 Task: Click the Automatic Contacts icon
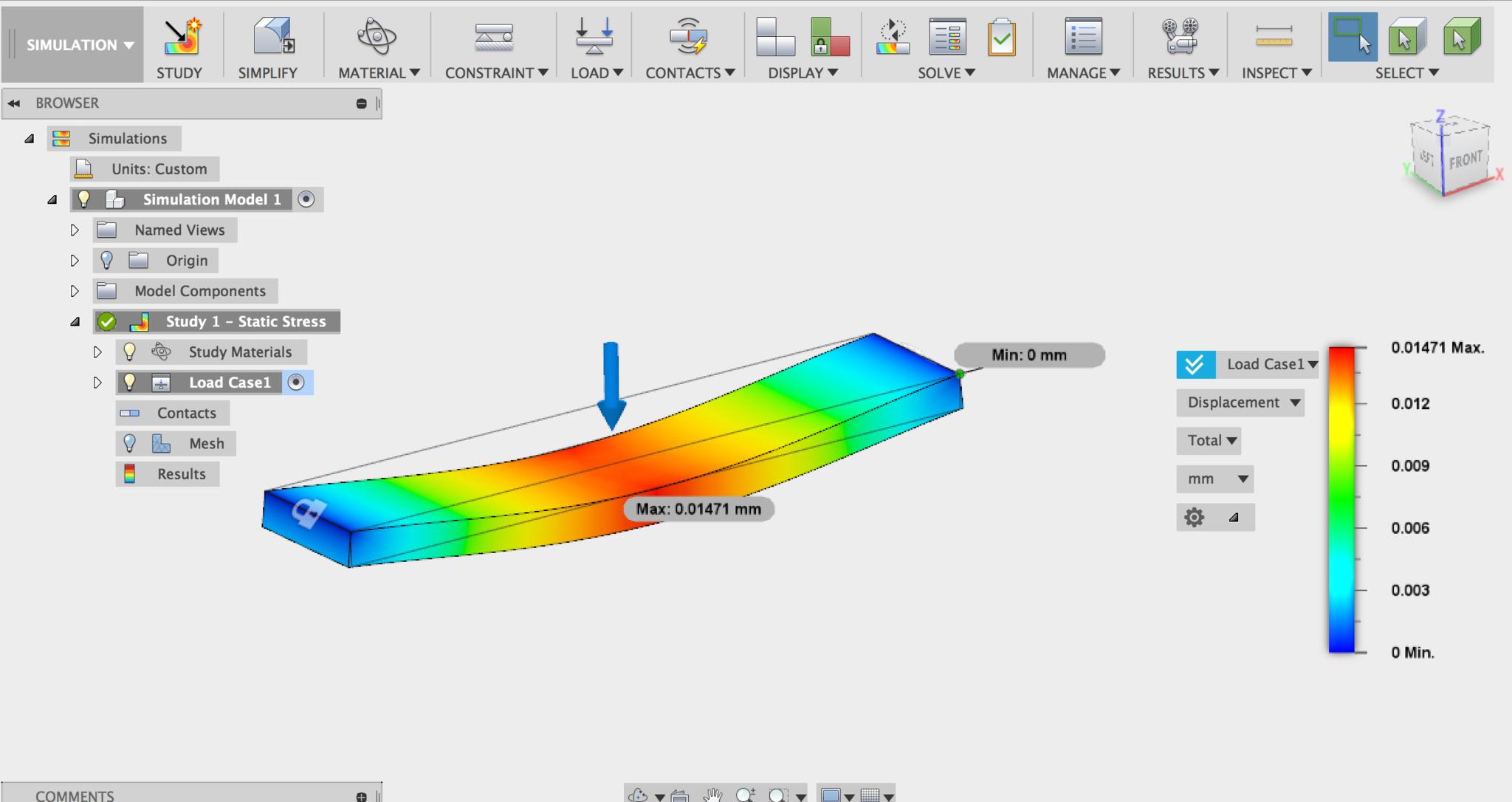click(x=688, y=37)
